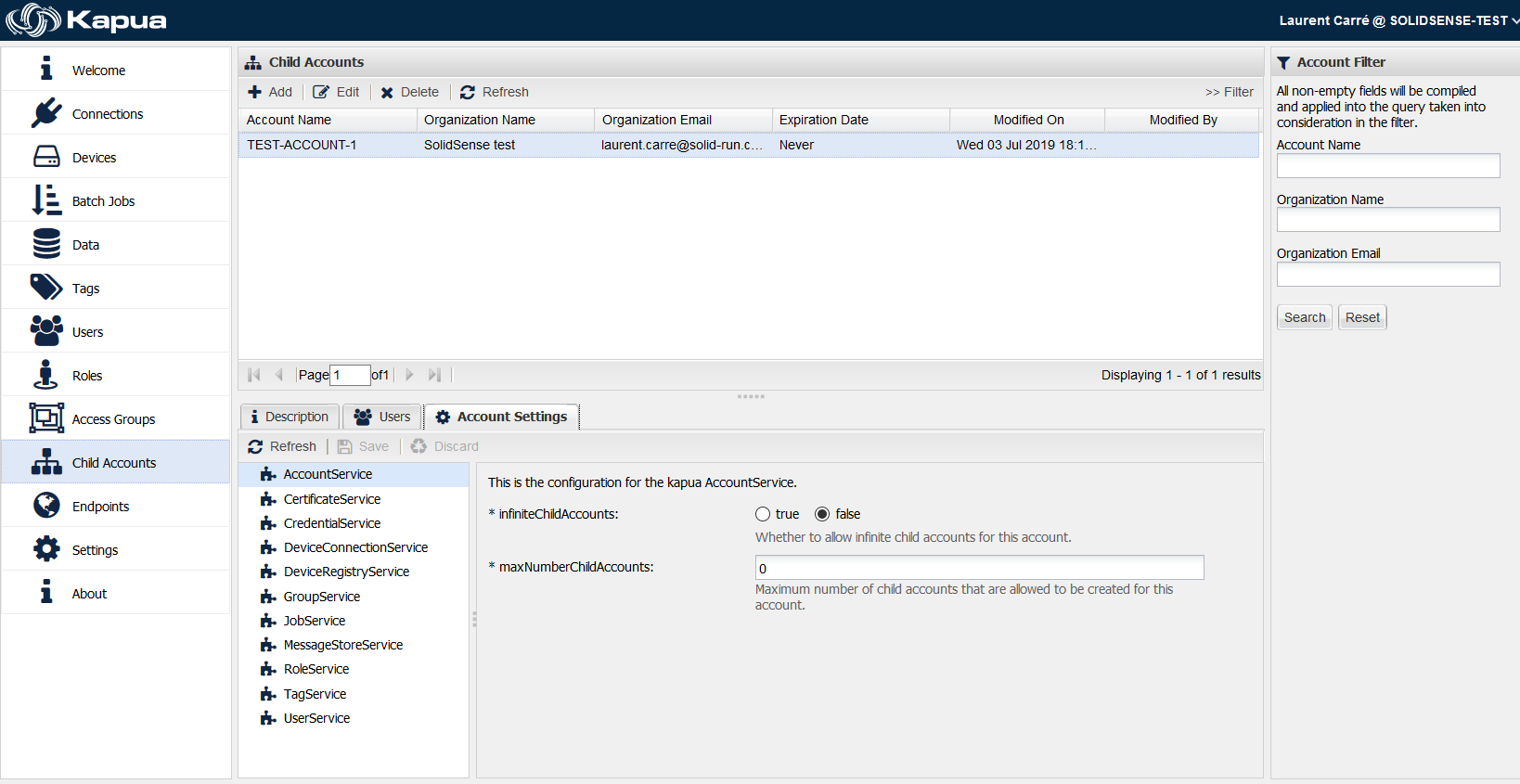Select CertificateService in services list
The image size is (1520, 784).
click(354, 499)
